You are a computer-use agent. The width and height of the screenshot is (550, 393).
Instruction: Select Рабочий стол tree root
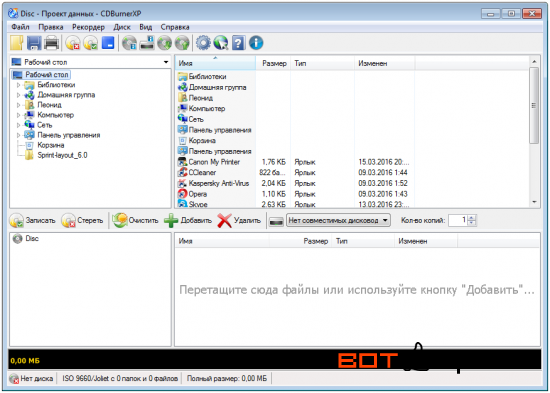(x=47, y=75)
